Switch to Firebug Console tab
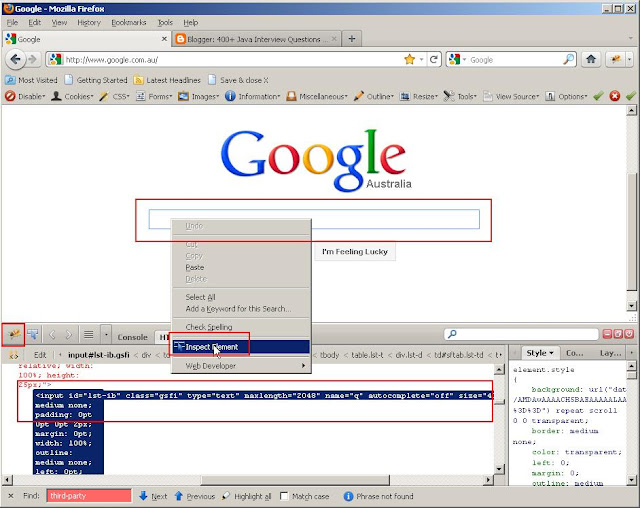This screenshot has width=640, height=508. 132,337
